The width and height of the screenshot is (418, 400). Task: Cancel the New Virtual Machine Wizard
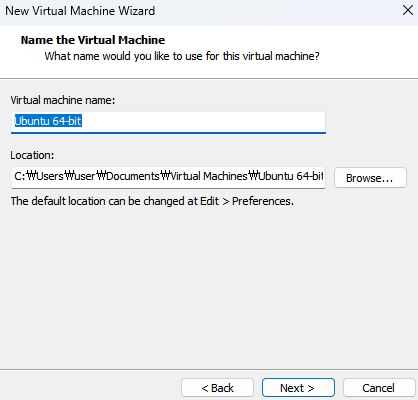[x=379, y=388]
